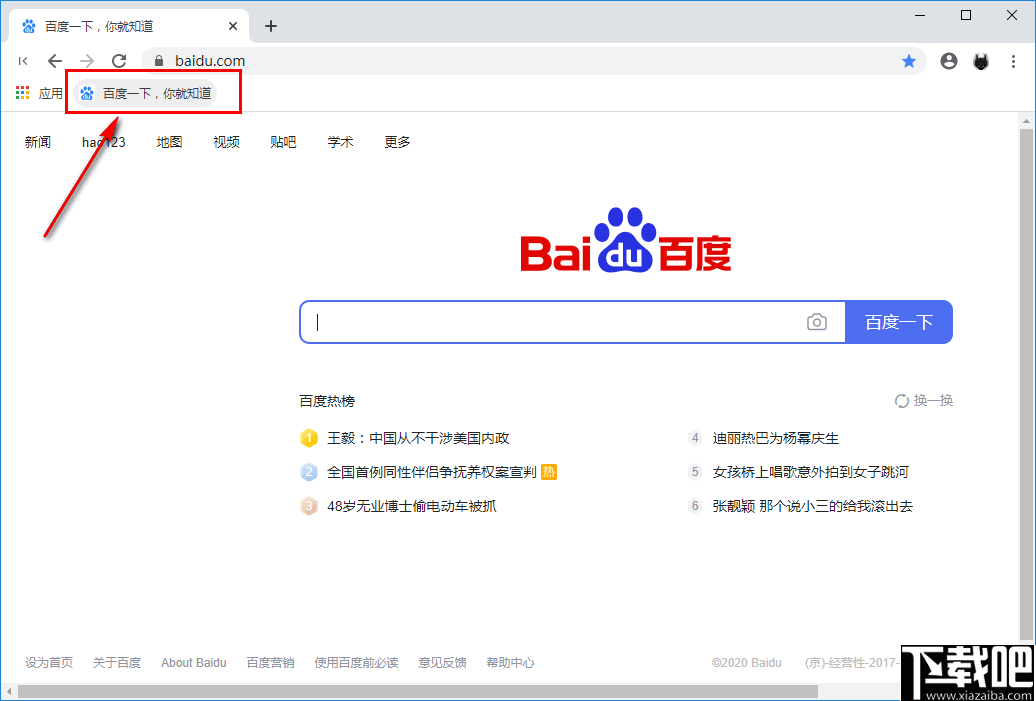Screen dimensions: 1036x701
Task: Click the 百度一下 search button
Action: [x=899, y=322]
